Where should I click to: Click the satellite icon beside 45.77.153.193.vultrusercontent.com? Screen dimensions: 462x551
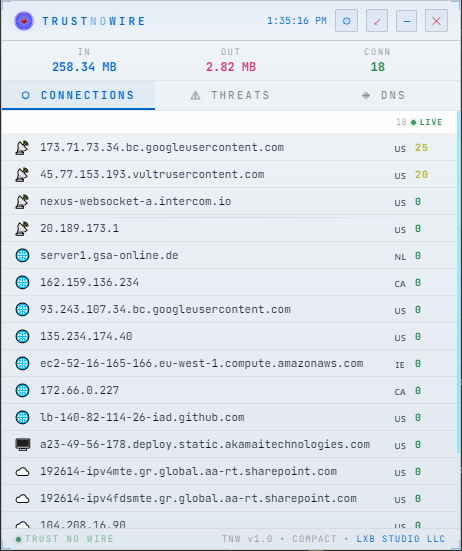click(x=22, y=175)
